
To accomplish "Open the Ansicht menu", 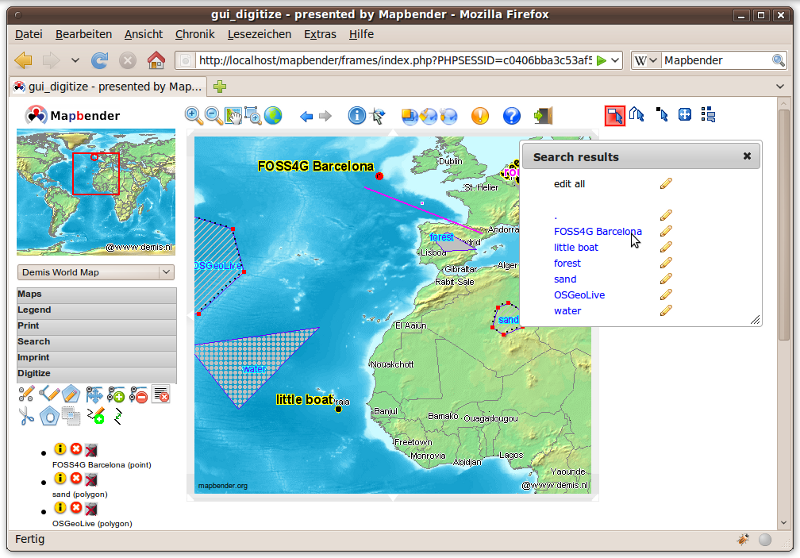I will tap(143, 34).
